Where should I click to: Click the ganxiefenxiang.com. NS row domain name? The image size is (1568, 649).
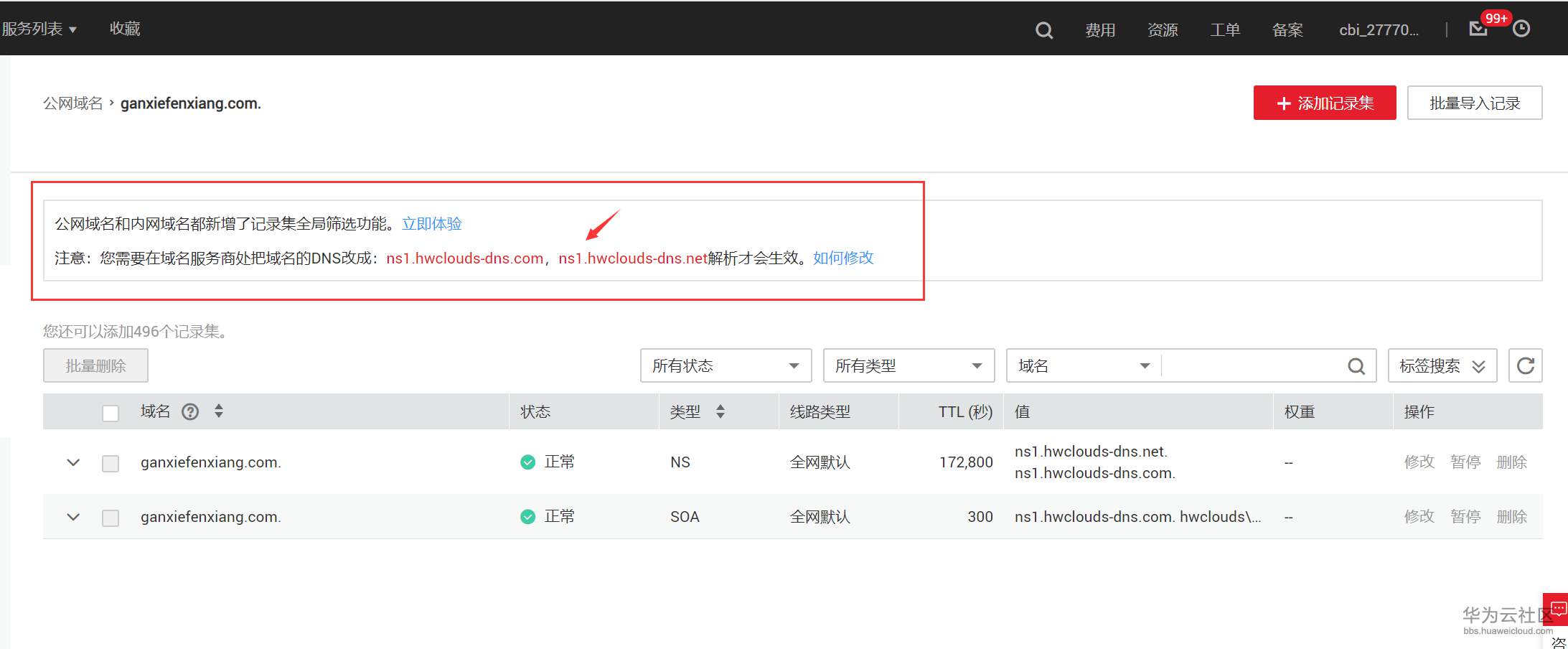(x=211, y=462)
